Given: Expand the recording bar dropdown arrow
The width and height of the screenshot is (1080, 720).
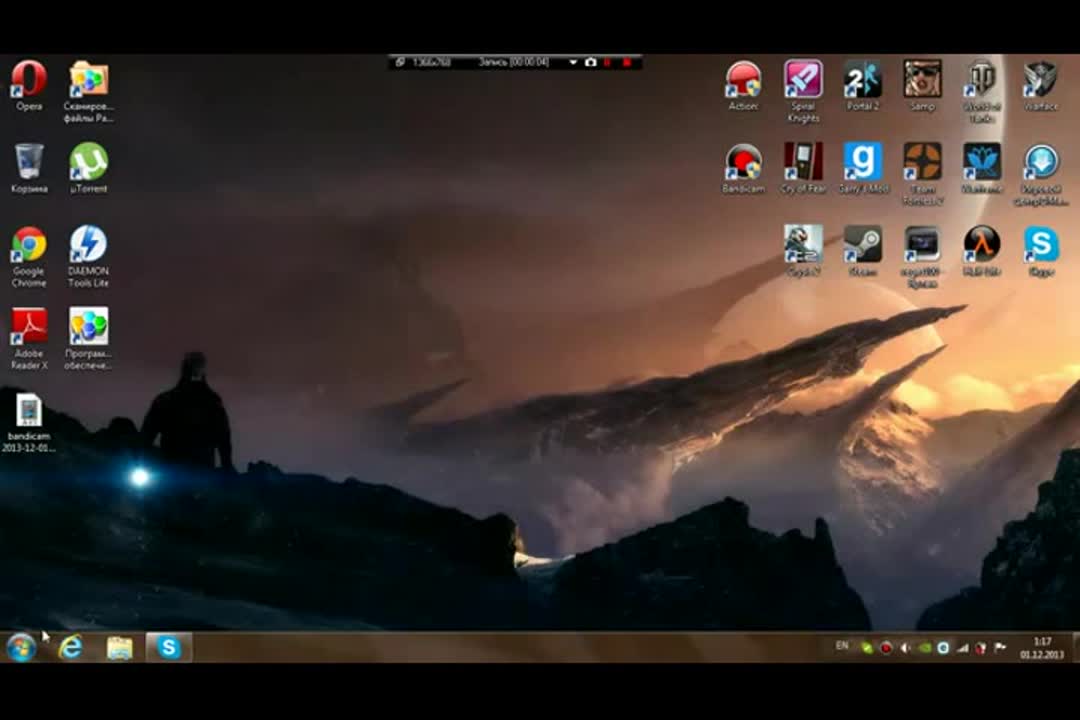Looking at the screenshot, I should (x=573, y=62).
